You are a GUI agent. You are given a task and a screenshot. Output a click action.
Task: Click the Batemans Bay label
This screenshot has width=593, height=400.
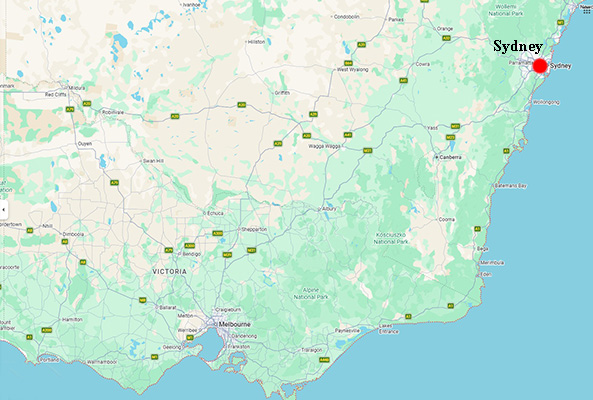(511, 186)
